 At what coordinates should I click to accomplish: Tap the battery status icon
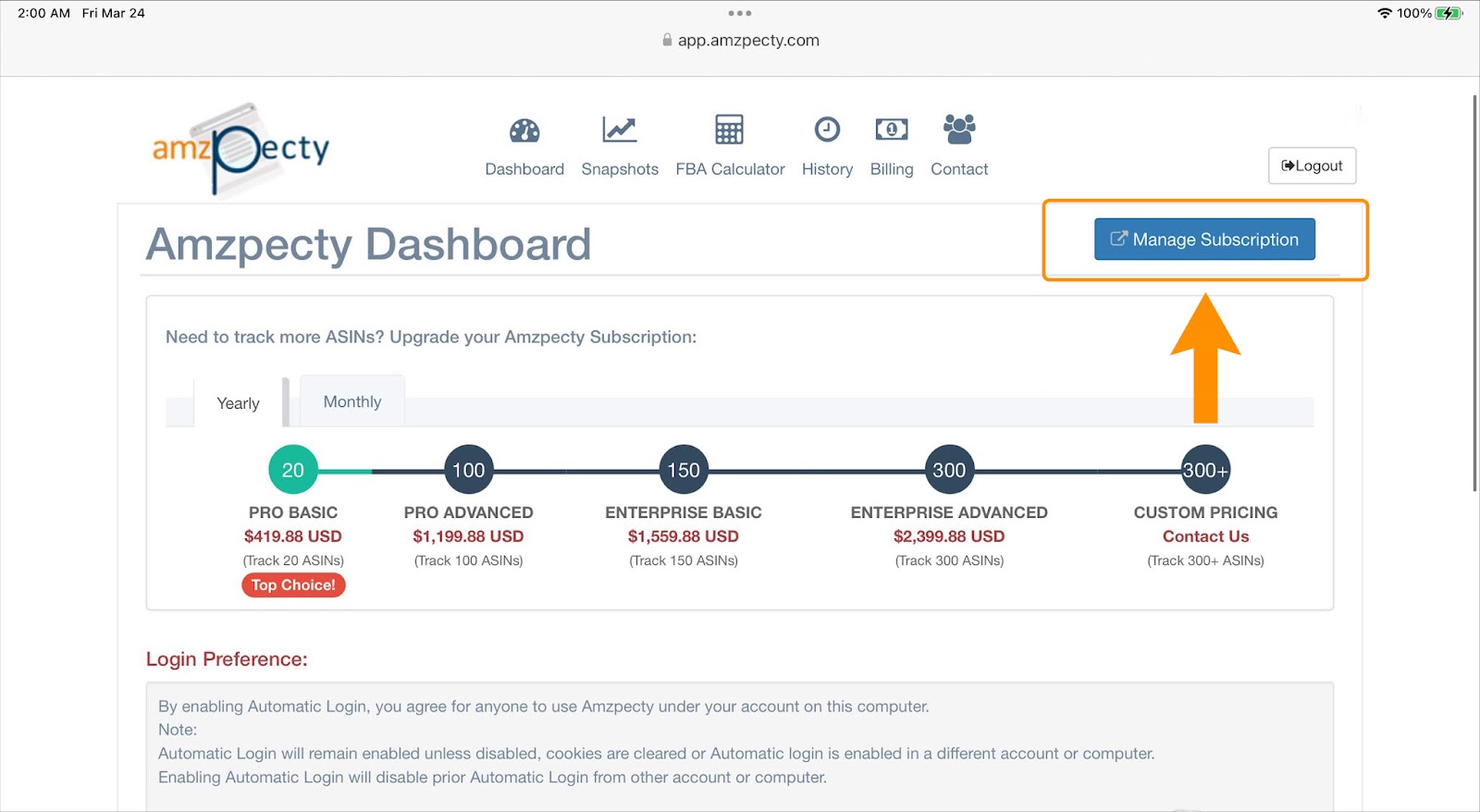point(1449,13)
